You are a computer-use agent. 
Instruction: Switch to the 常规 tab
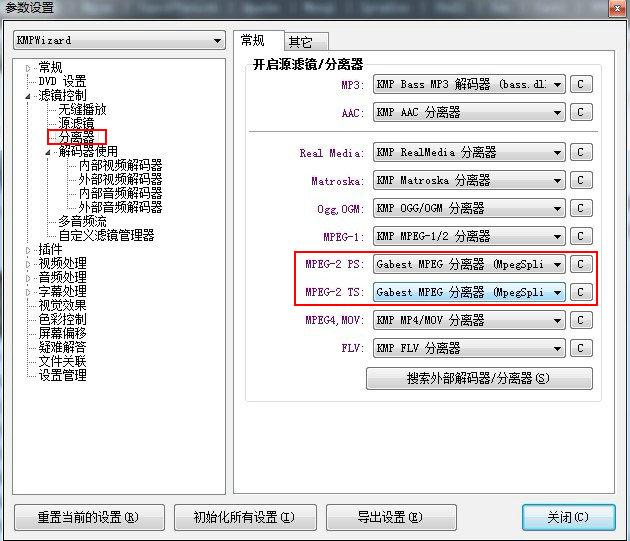[258, 41]
